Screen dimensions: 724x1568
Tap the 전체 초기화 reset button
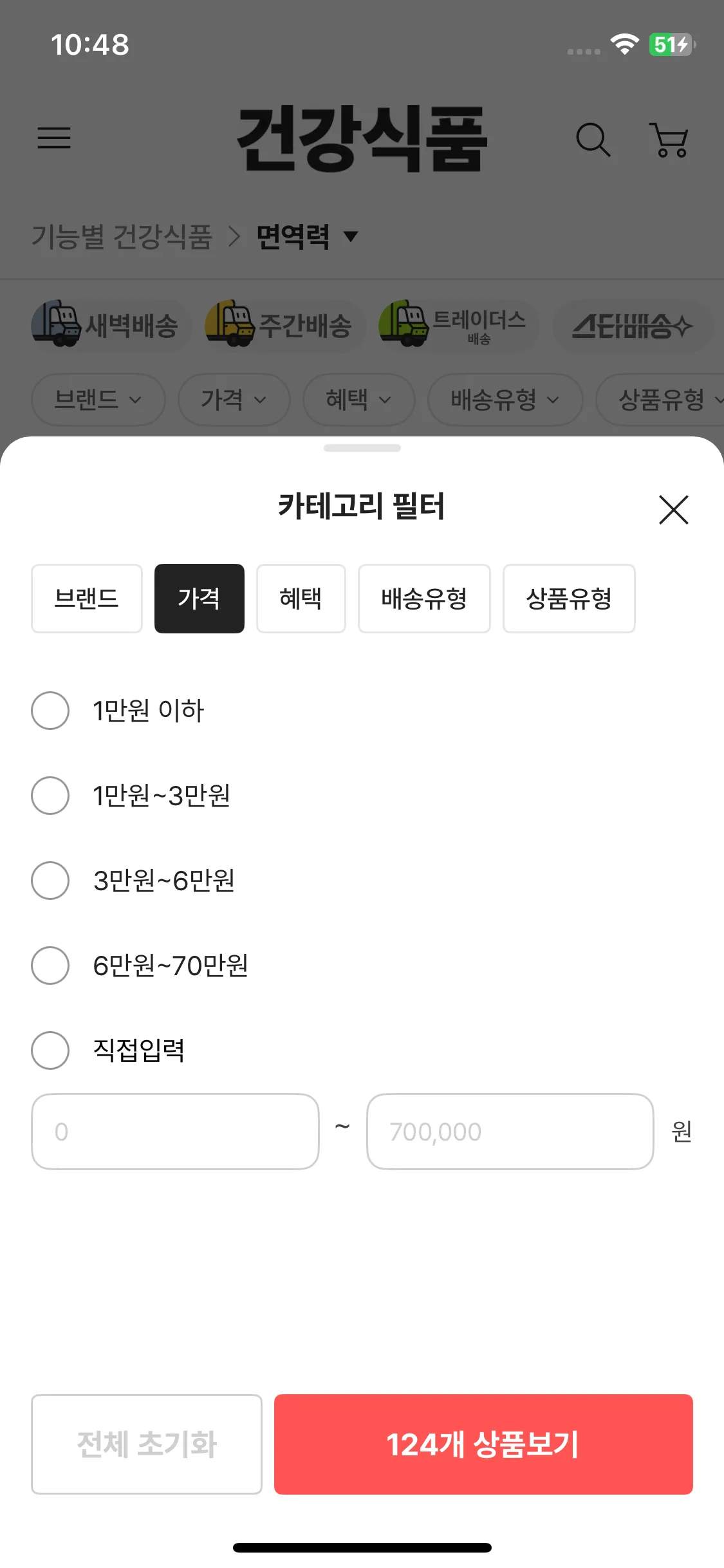click(x=147, y=1444)
